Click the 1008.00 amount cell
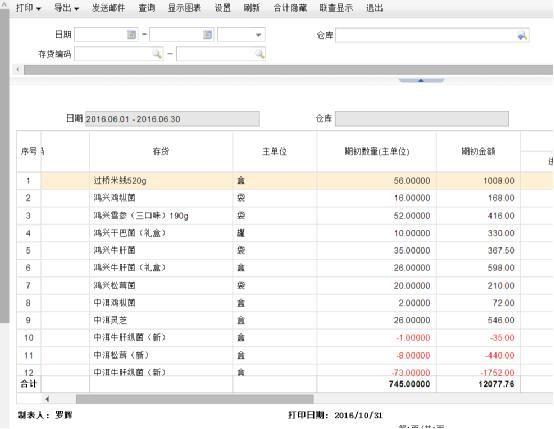This screenshot has width=554, height=429. click(x=478, y=181)
